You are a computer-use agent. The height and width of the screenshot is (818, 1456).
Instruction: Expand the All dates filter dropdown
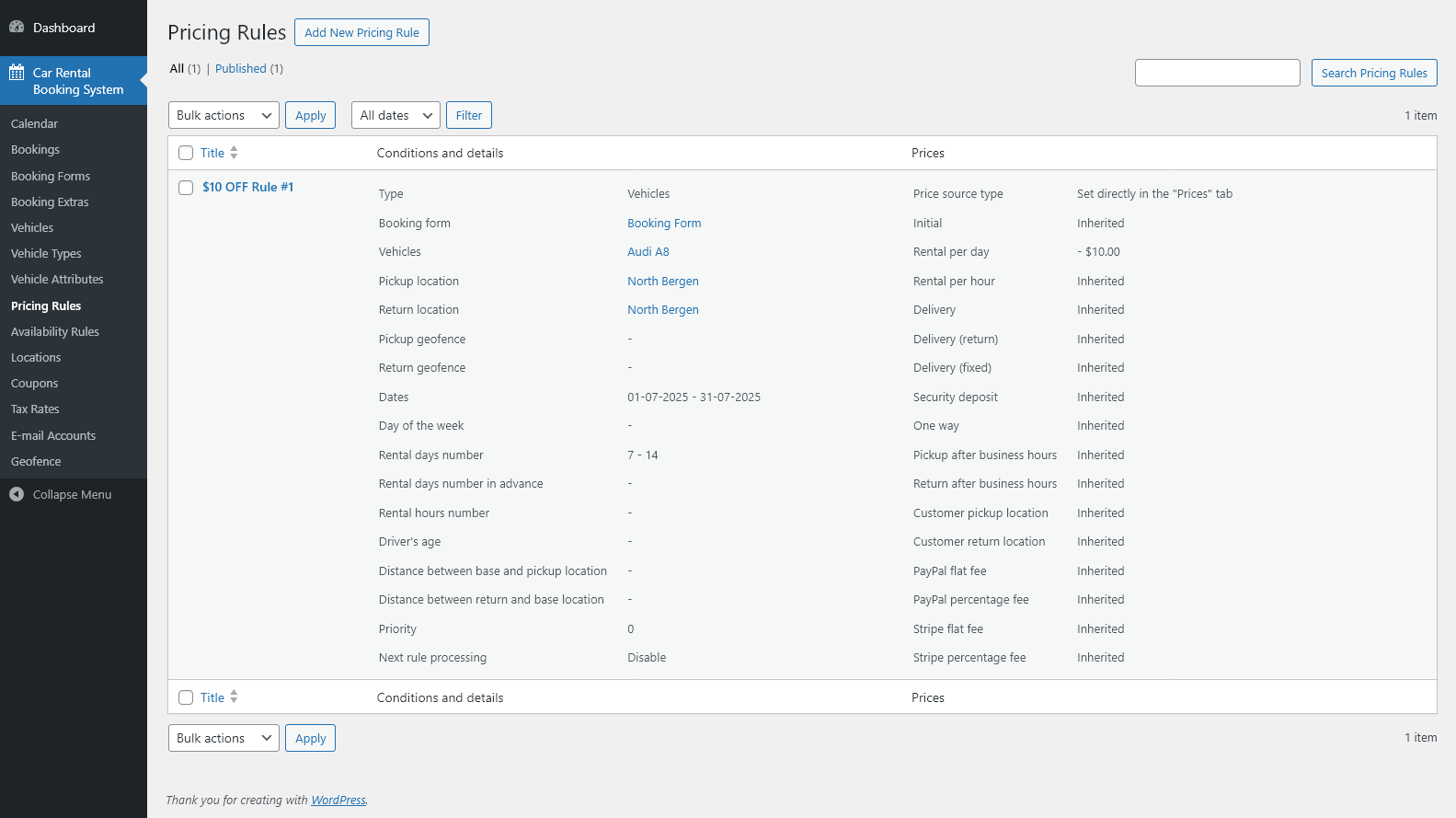click(x=396, y=115)
